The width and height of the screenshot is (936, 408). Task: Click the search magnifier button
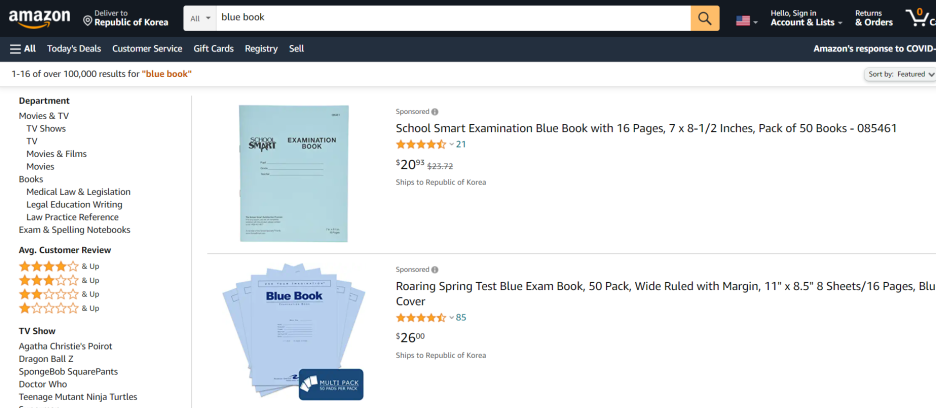705,19
